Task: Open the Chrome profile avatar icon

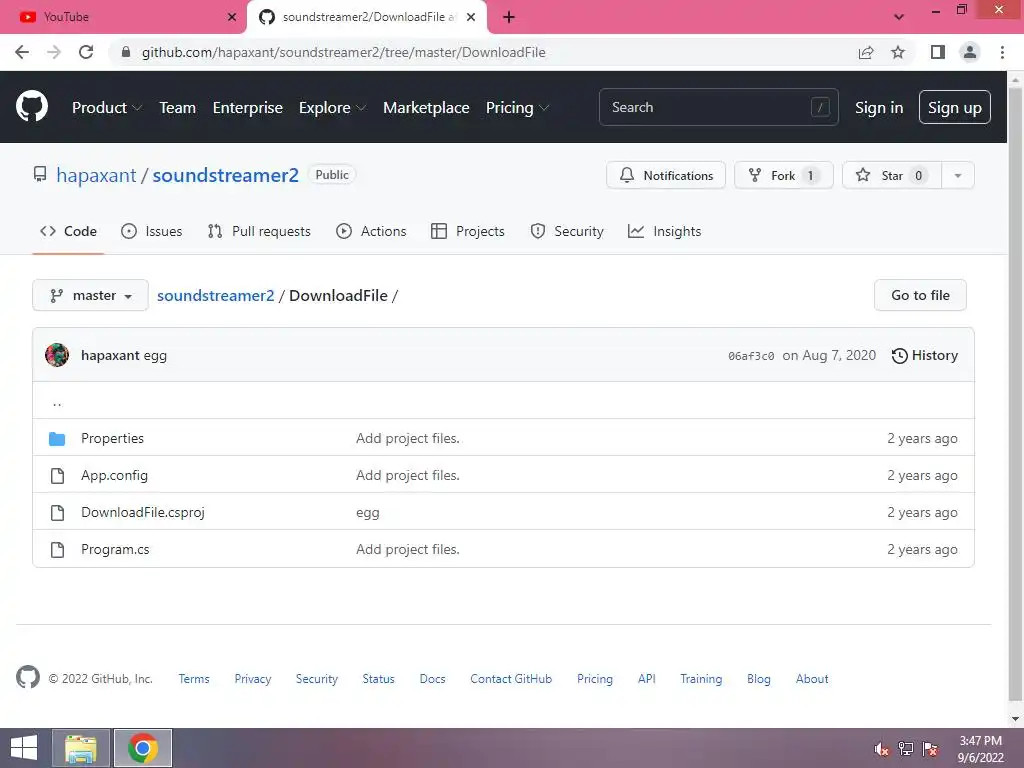Action: point(970,52)
